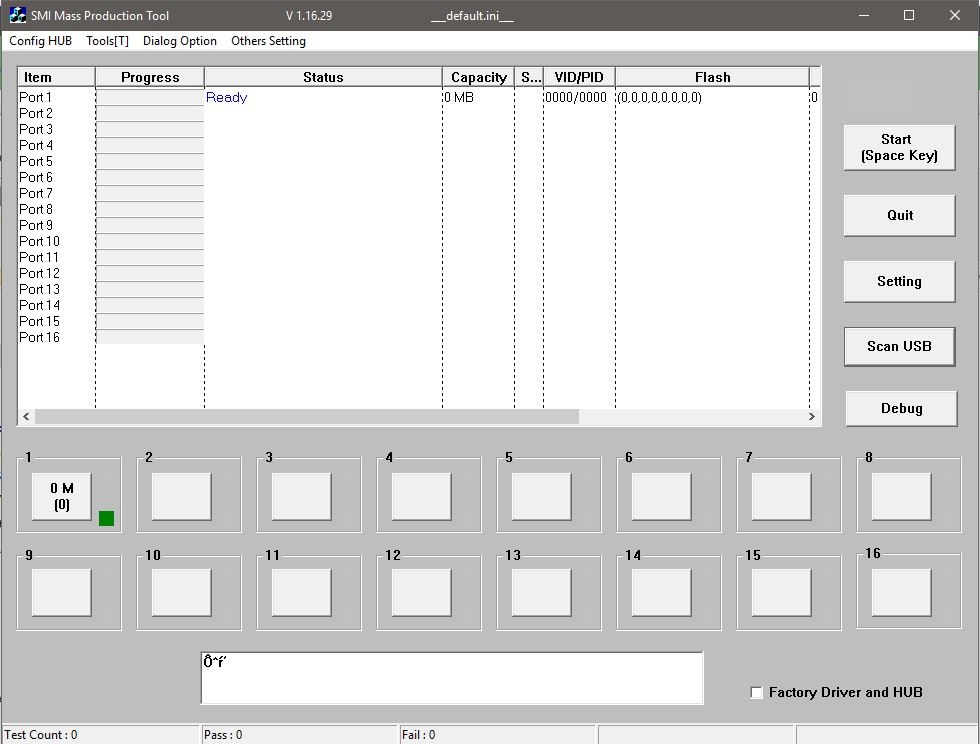Open the Dialog Option menu
Screen dimensions: 980x744
(x=180, y=41)
